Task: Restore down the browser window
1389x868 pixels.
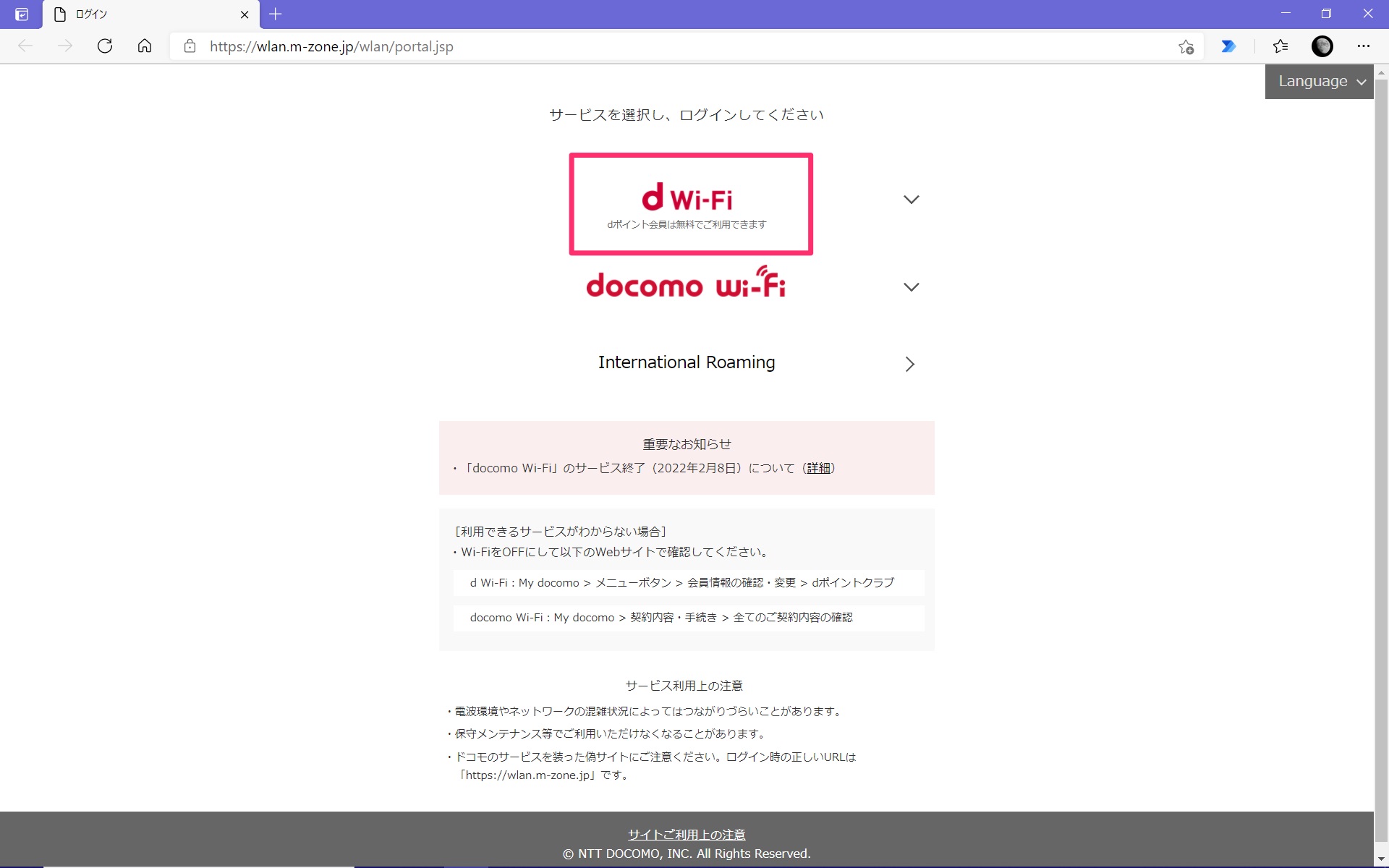Action: pos(1326,14)
